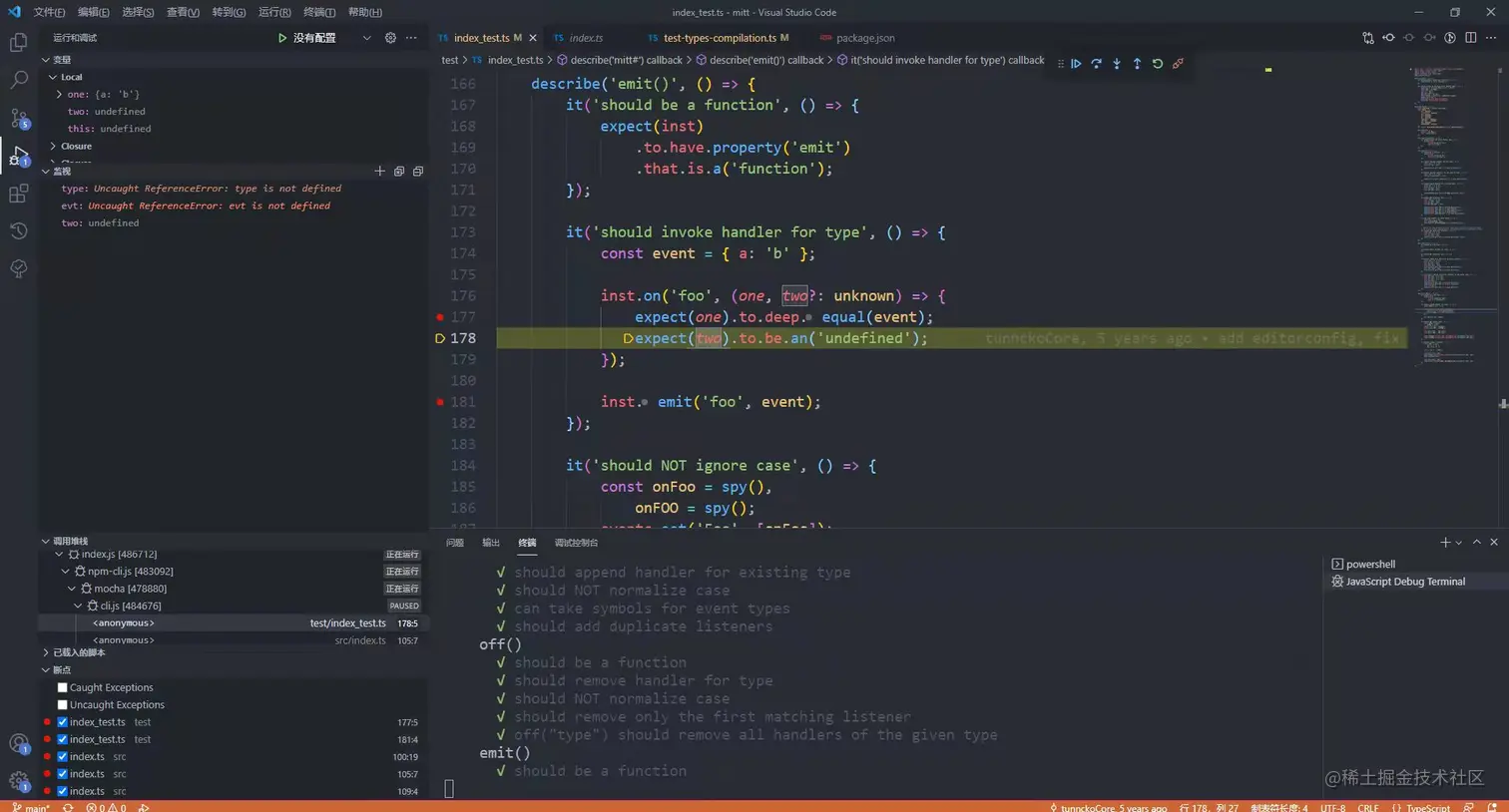
Task: Disable the index_test.ts 177:5 breakpoint
Action: 62,722
